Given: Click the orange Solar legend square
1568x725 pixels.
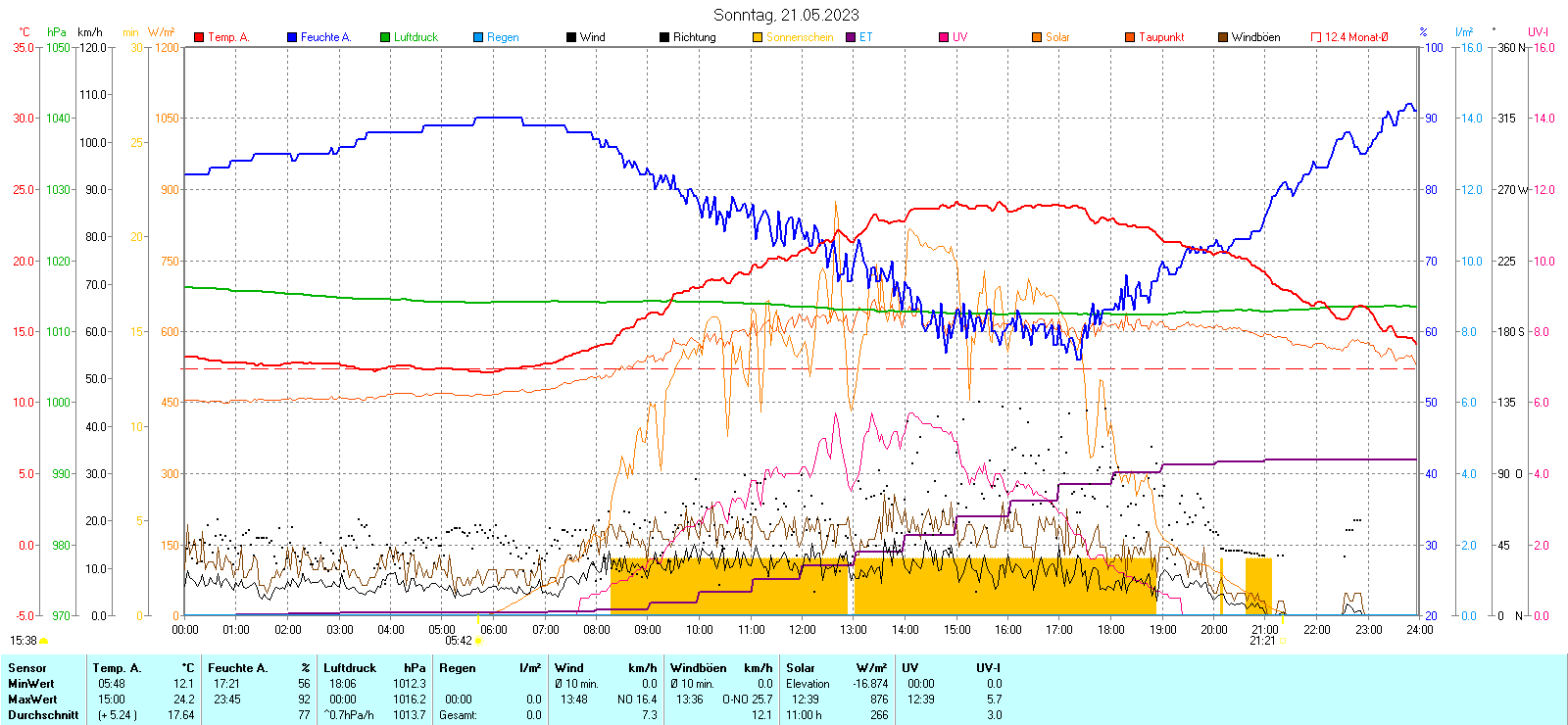Looking at the screenshot, I should (1037, 37).
